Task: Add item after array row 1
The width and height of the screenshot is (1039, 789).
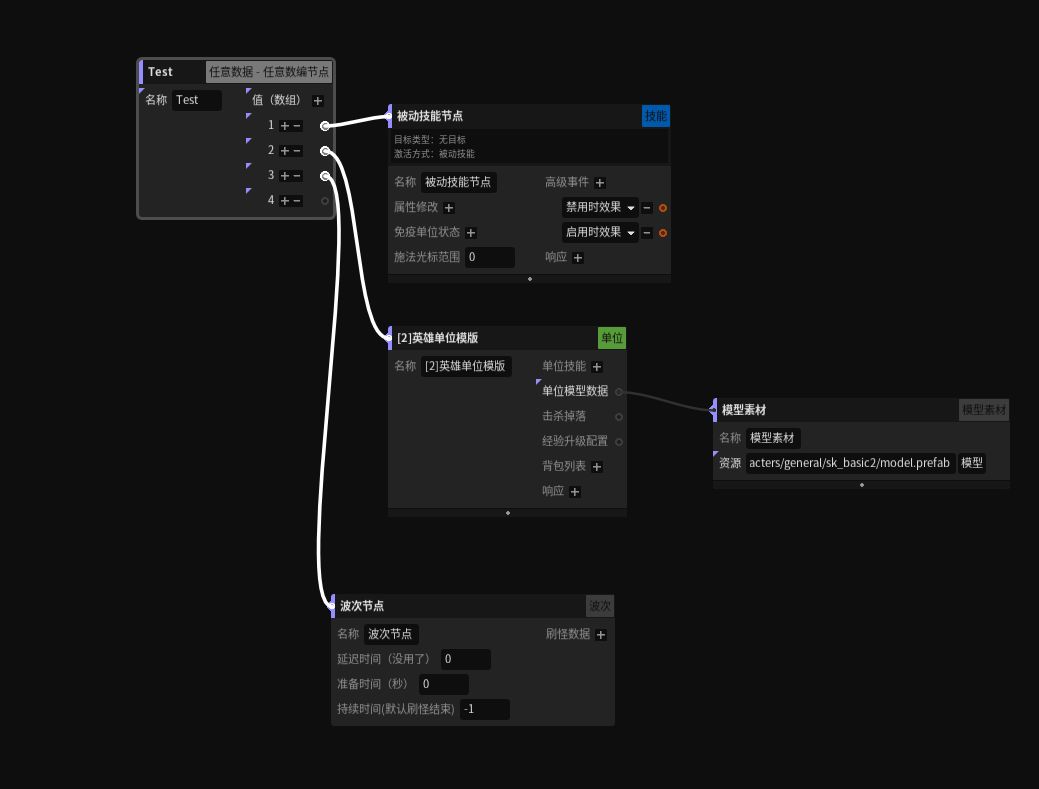Action: tap(284, 126)
